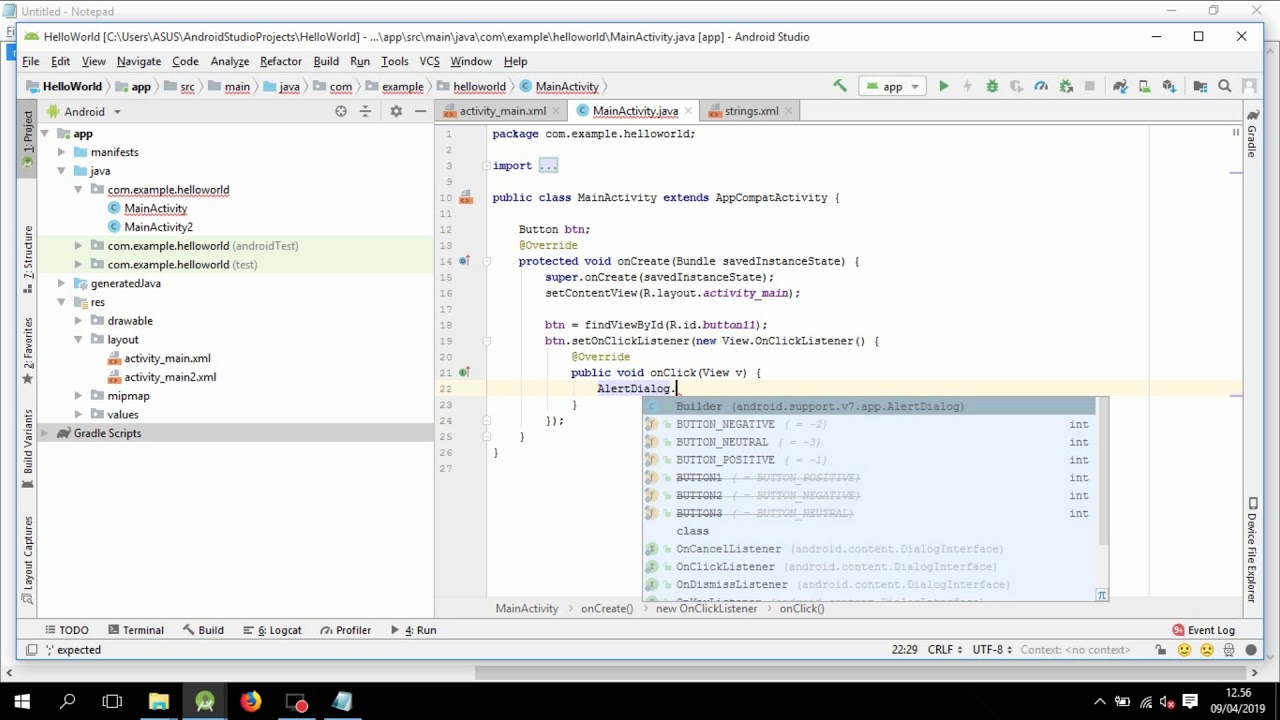Collapse the layout folder
This screenshot has height=720, width=1280.
(x=78, y=340)
